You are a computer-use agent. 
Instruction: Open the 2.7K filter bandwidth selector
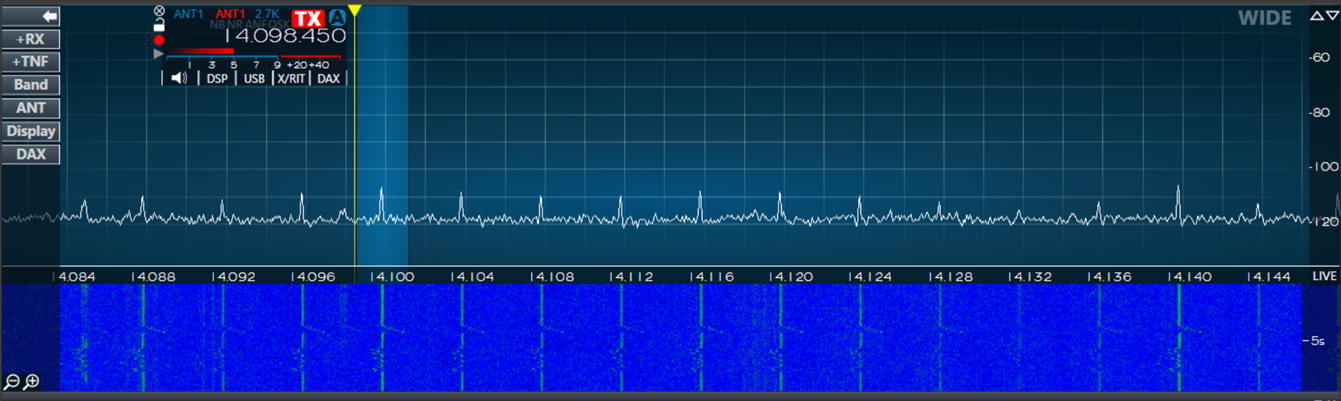(267, 14)
